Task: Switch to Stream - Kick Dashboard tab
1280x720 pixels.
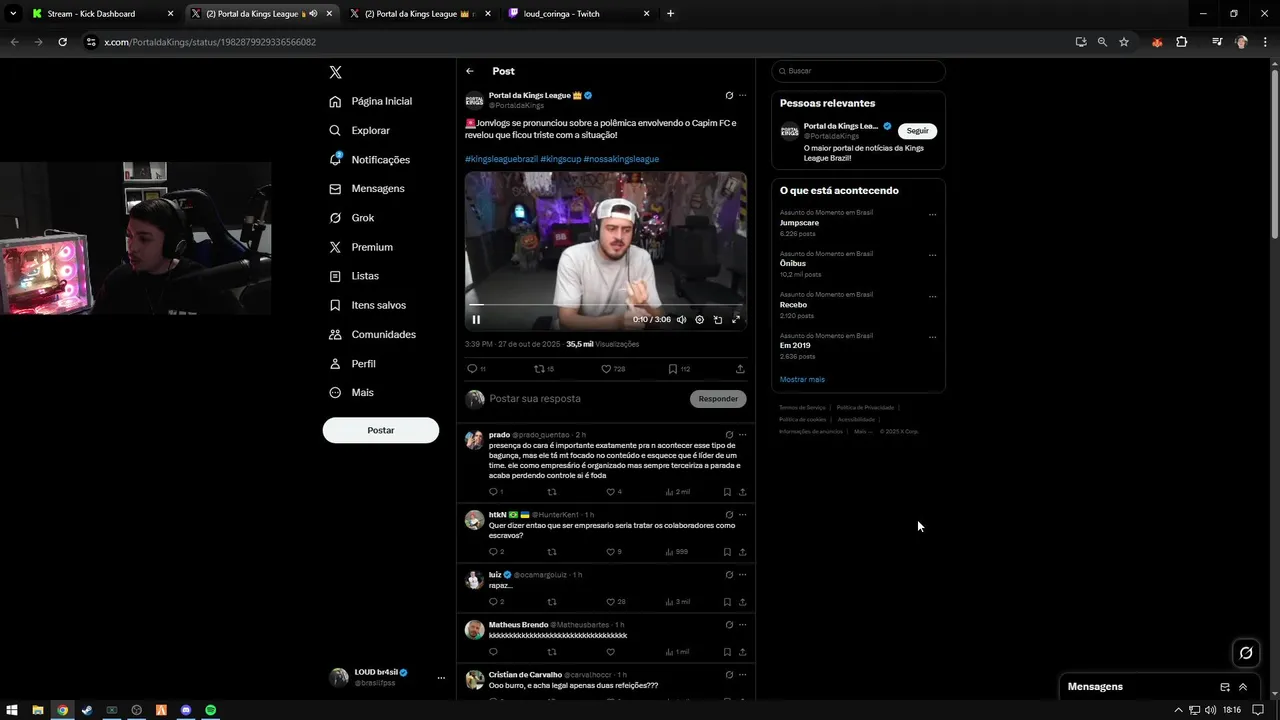Action: coord(101,14)
